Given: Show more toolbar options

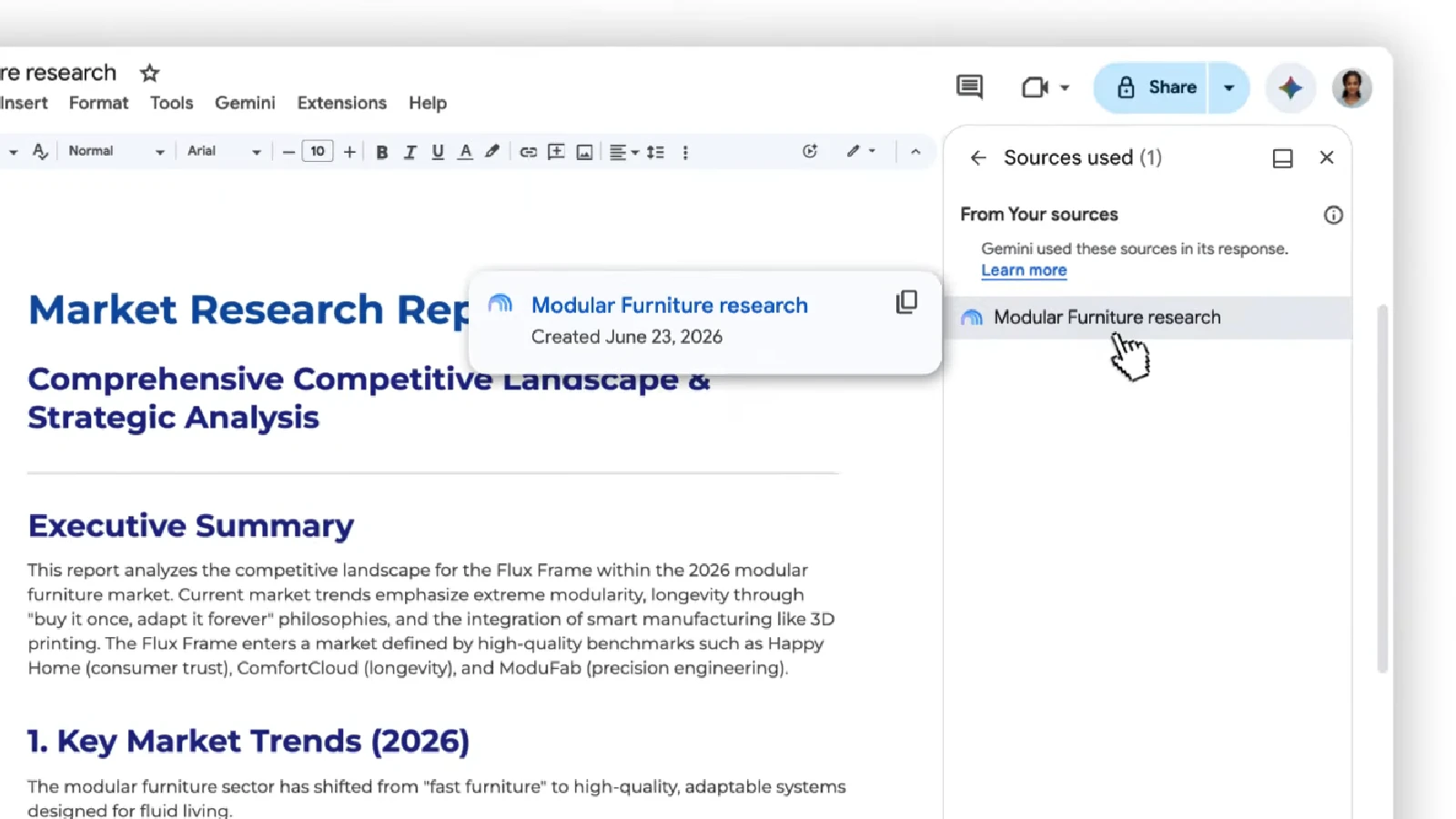Looking at the screenshot, I should [685, 152].
